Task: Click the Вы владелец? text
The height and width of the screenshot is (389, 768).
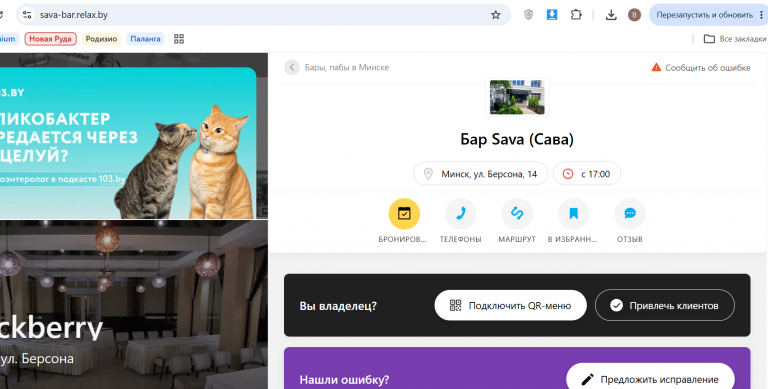Action: pyautogui.click(x=338, y=306)
